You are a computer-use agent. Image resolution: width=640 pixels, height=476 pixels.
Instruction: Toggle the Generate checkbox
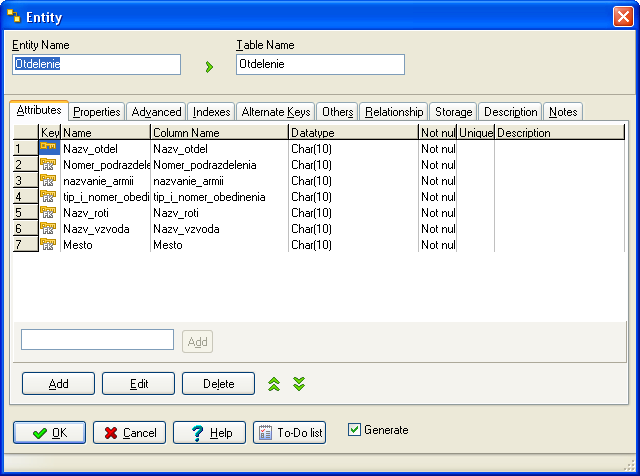pos(354,429)
